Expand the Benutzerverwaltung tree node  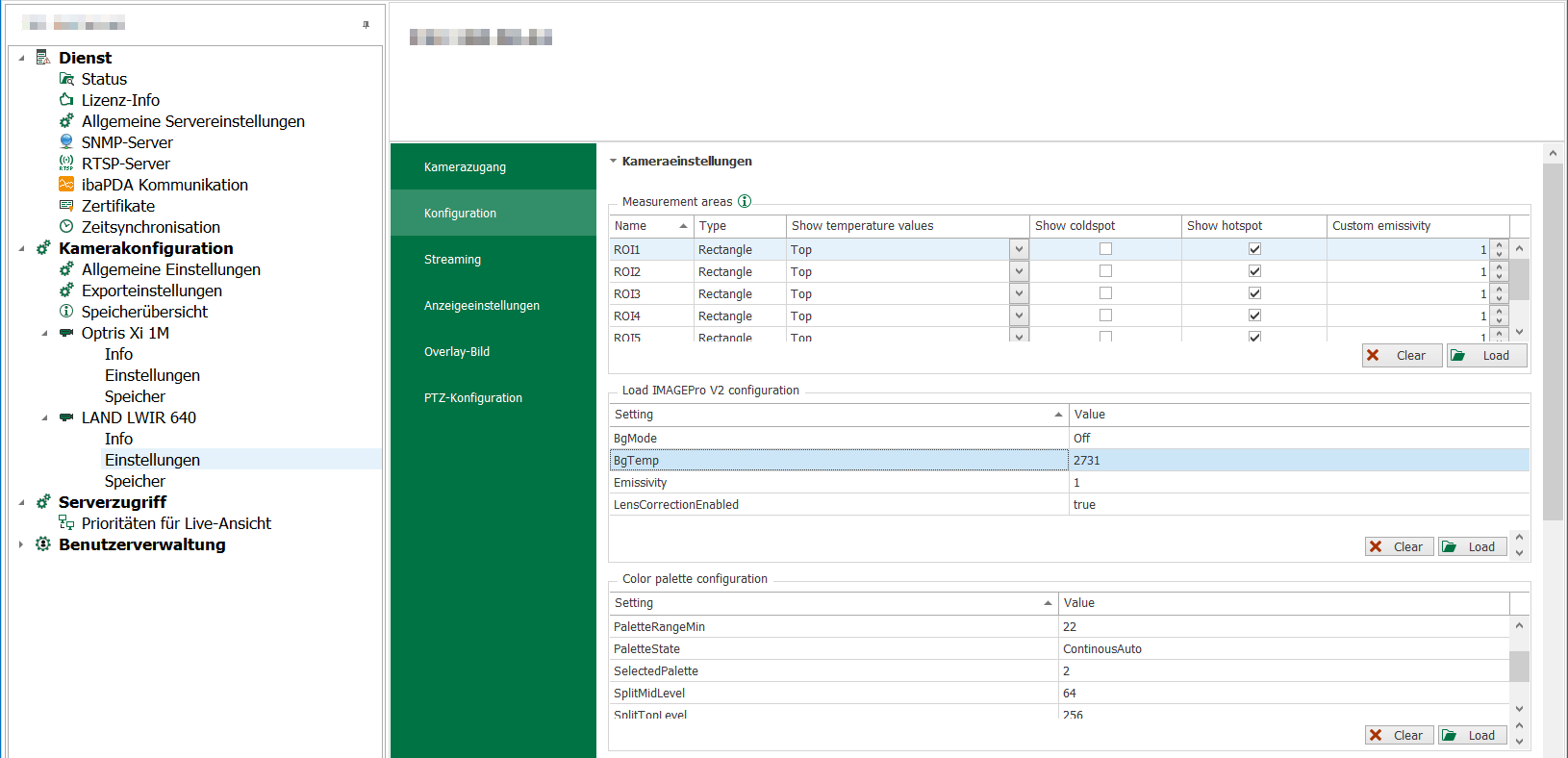click(21, 544)
